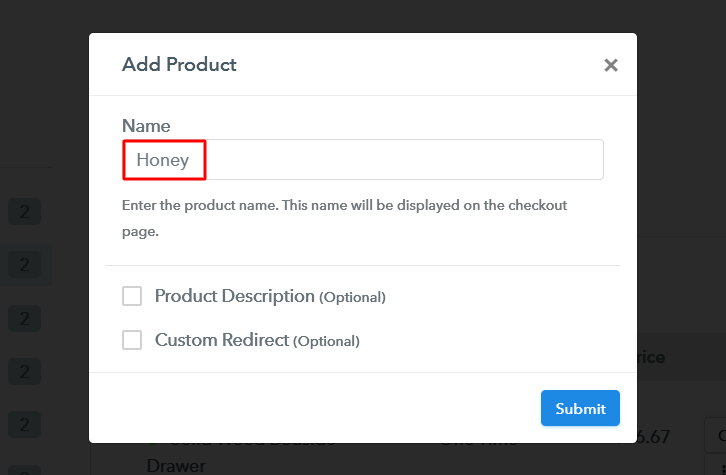Click the helper text about checkout page
The height and width of the screenshot is (475, 726).
coord(344,218)
